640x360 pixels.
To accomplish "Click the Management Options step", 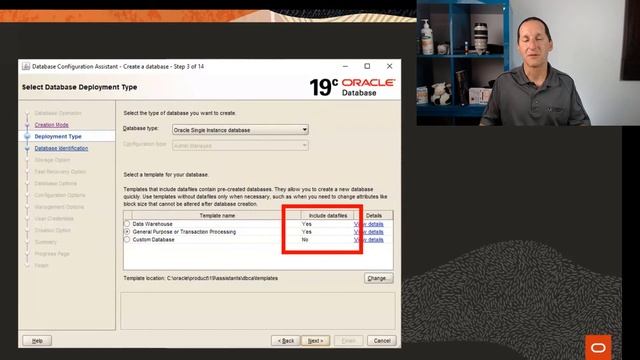I will 59,207.
